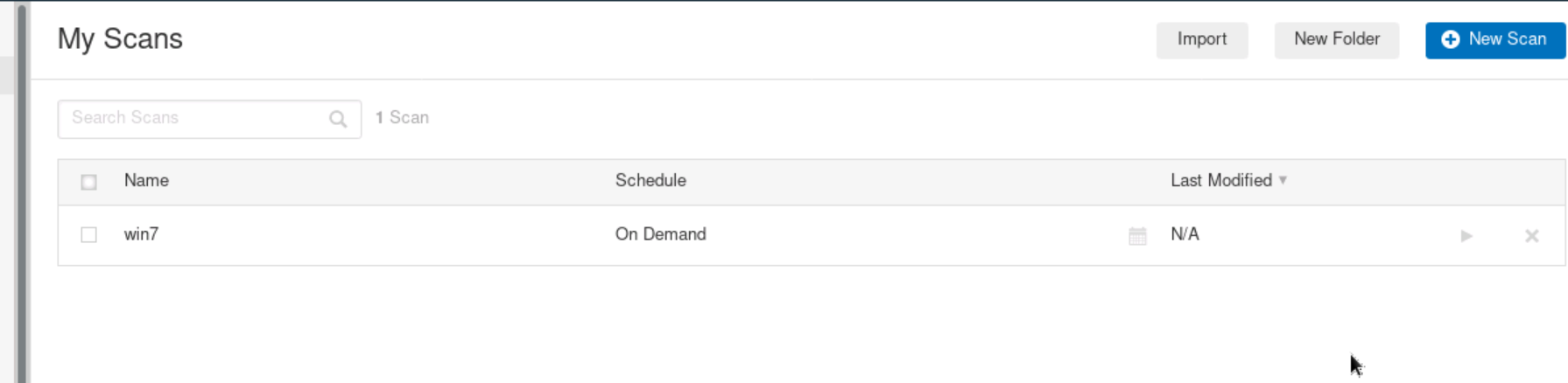
Task: Launch the win7 scan with play icon
Action: point(1466,235)
